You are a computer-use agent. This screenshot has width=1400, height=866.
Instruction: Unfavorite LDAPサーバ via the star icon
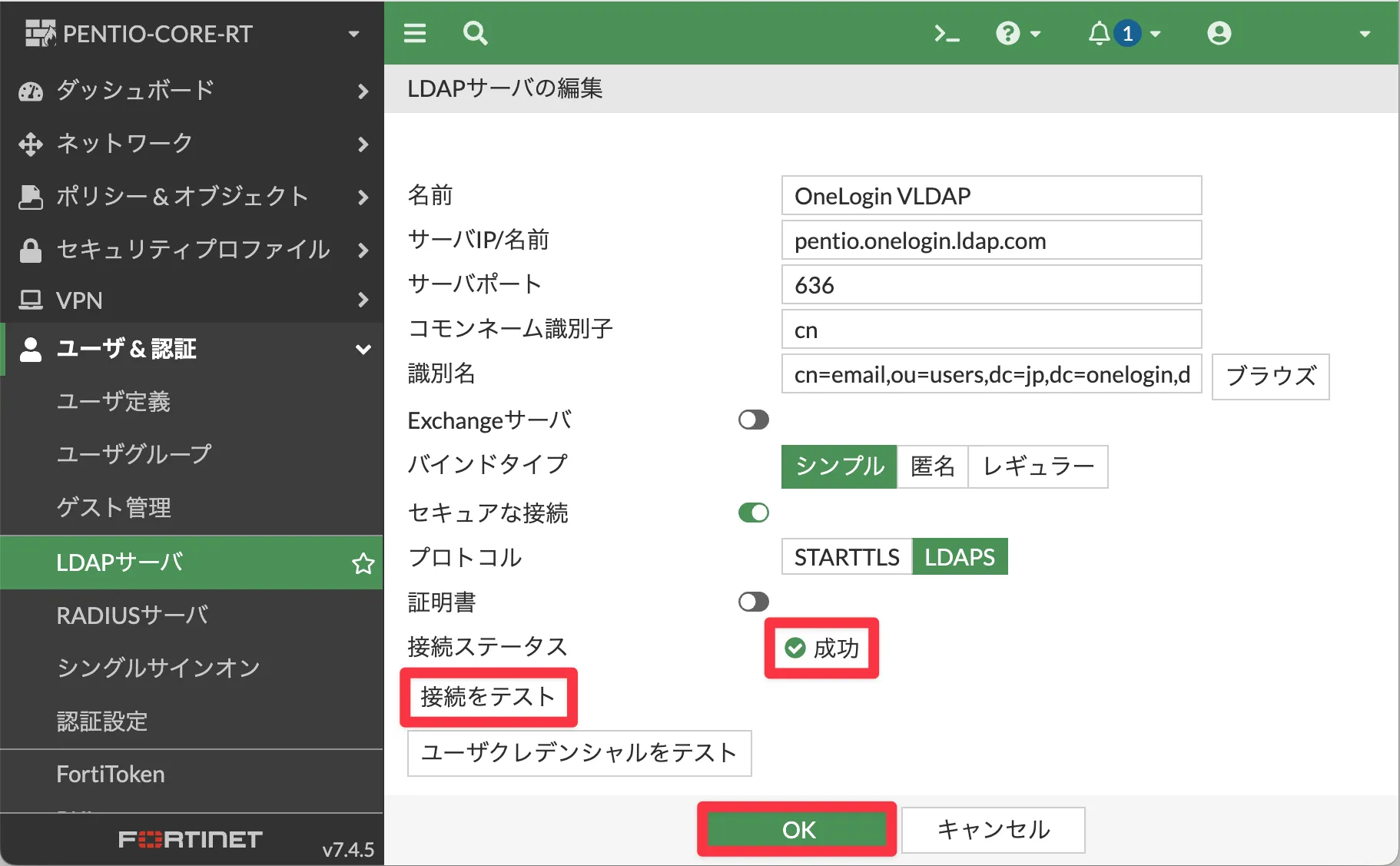[362, 562]
